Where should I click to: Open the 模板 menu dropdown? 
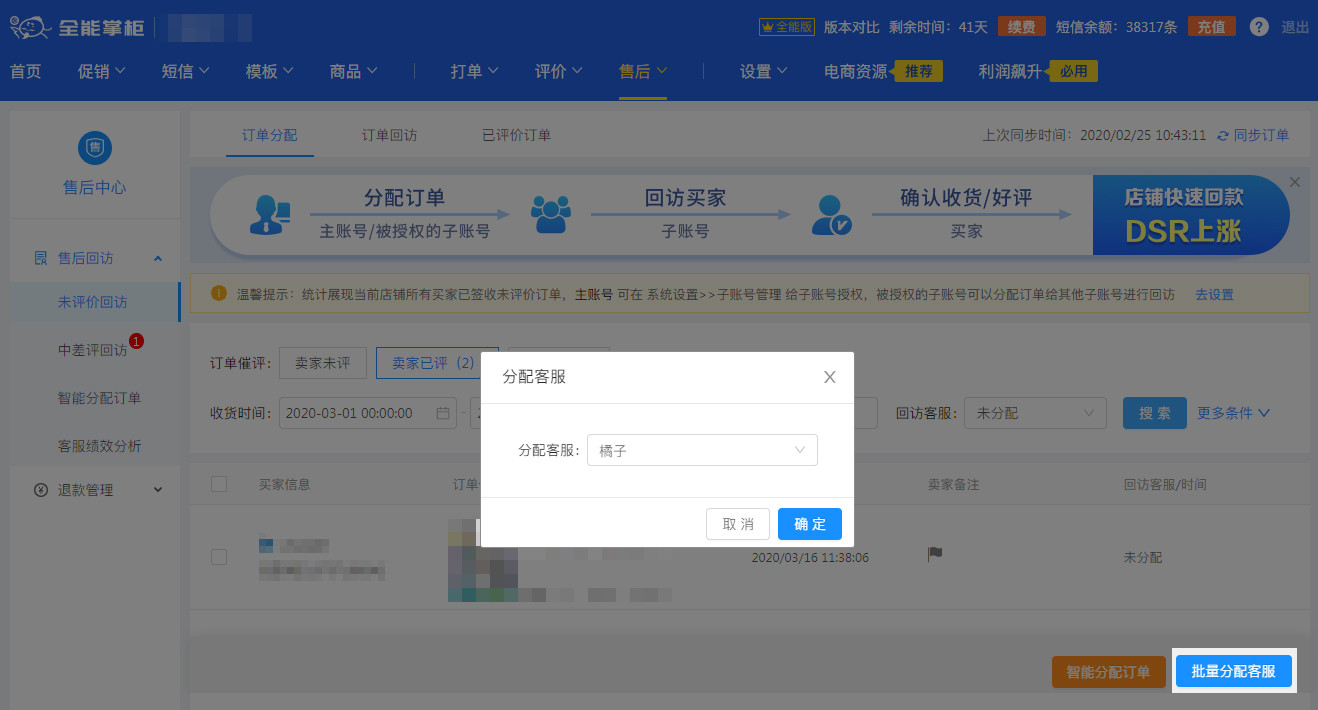pos(270,71)
